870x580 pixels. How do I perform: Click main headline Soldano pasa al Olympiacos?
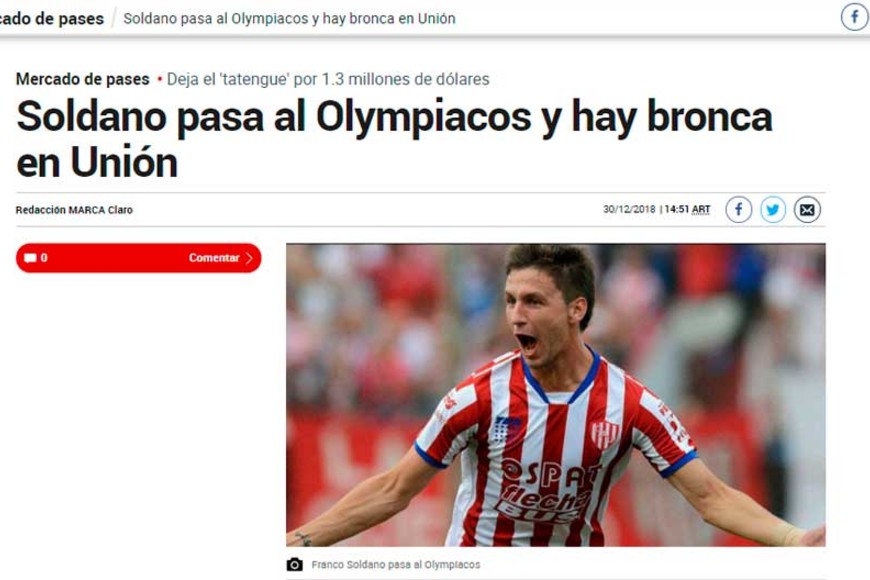click(394, 139)
